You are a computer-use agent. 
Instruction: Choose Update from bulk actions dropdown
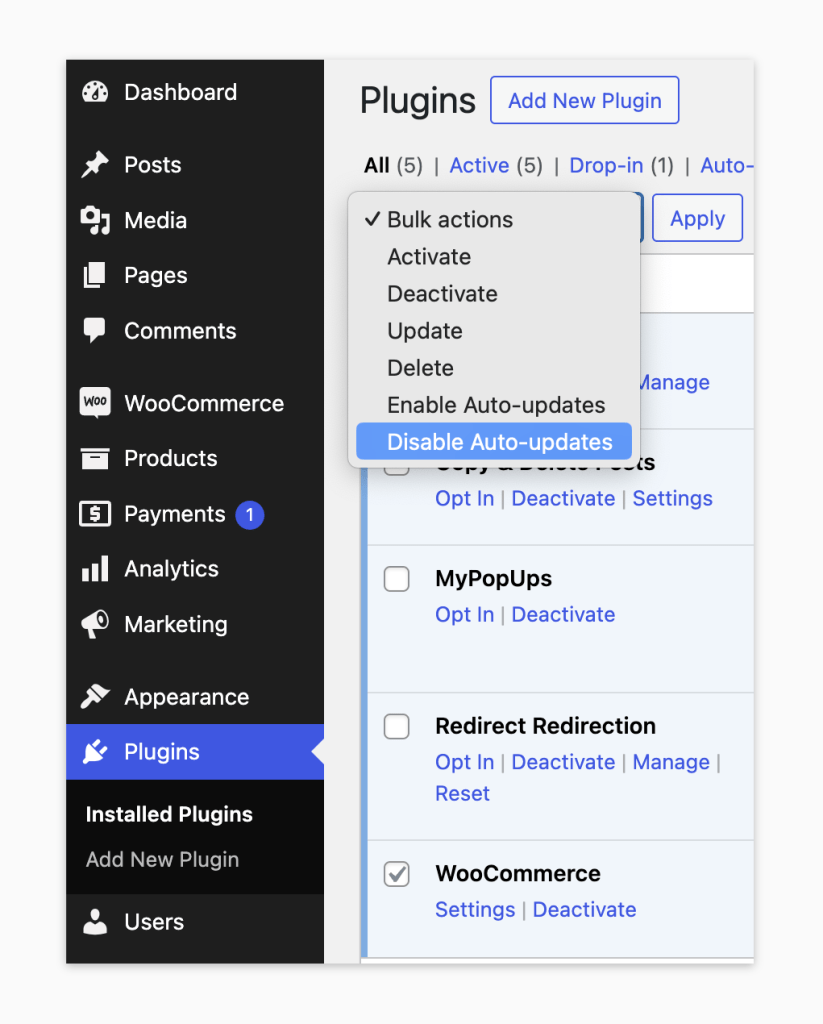point(494,331)
